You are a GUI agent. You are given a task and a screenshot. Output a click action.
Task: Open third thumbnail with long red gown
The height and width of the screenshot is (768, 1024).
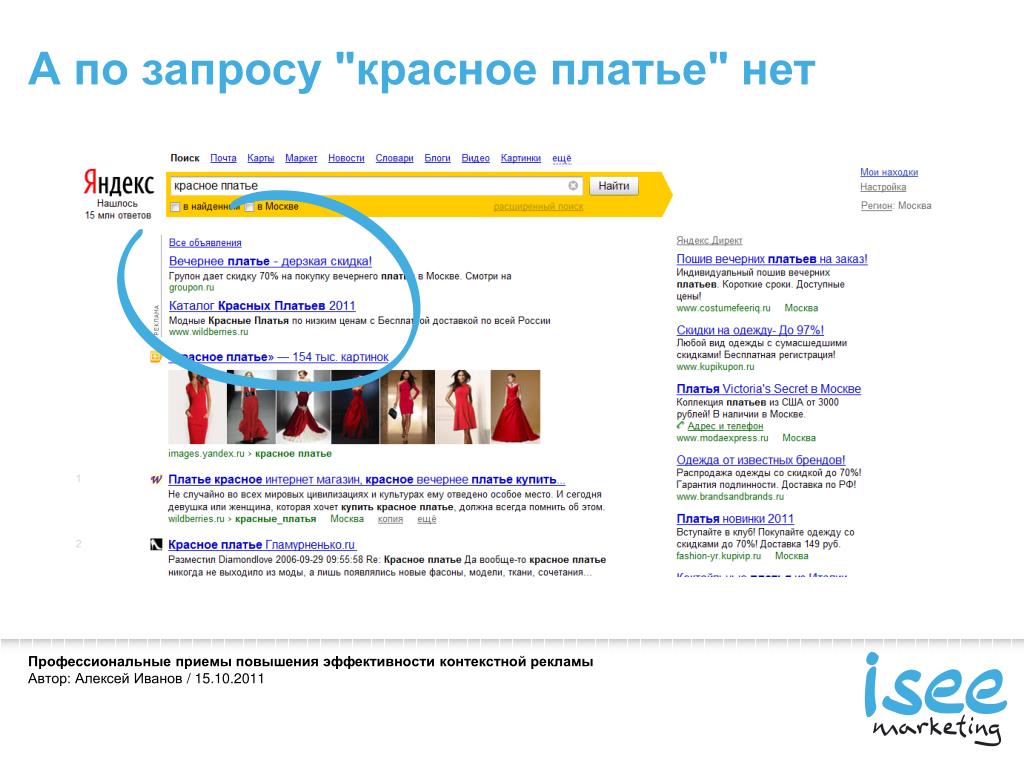[304, 408]
